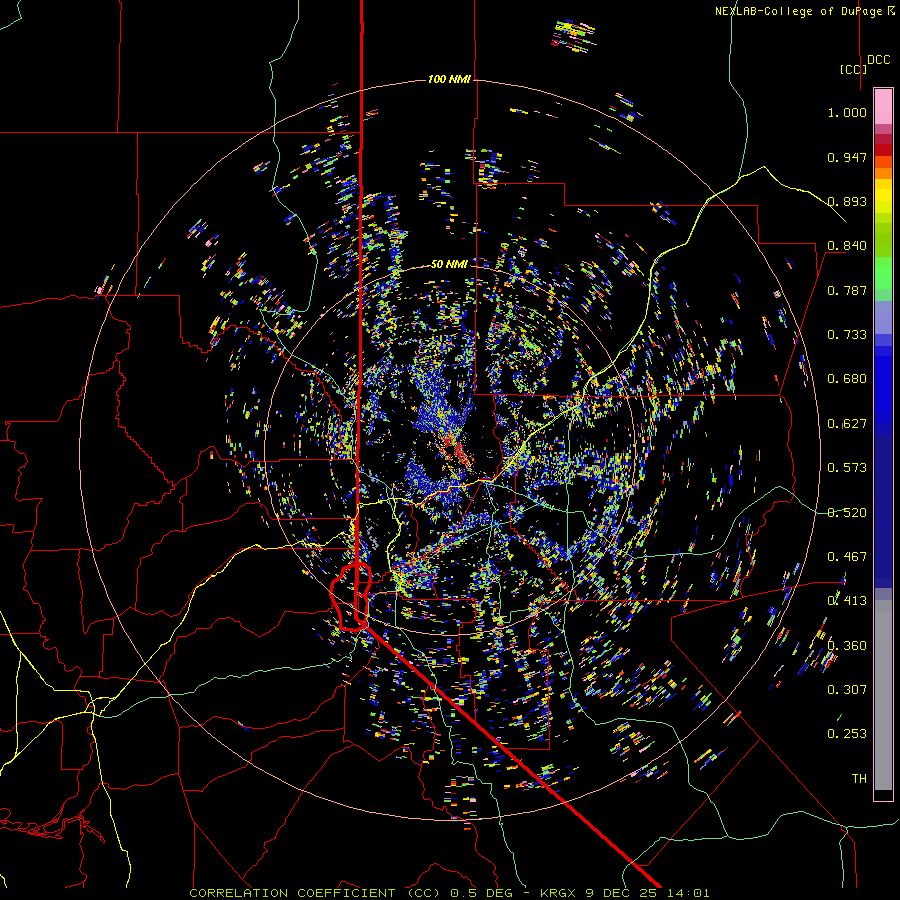Click the TH label at color scale bottom
Image resolution: width=900 pixels, height=900 pixels.
click(859, 779)
